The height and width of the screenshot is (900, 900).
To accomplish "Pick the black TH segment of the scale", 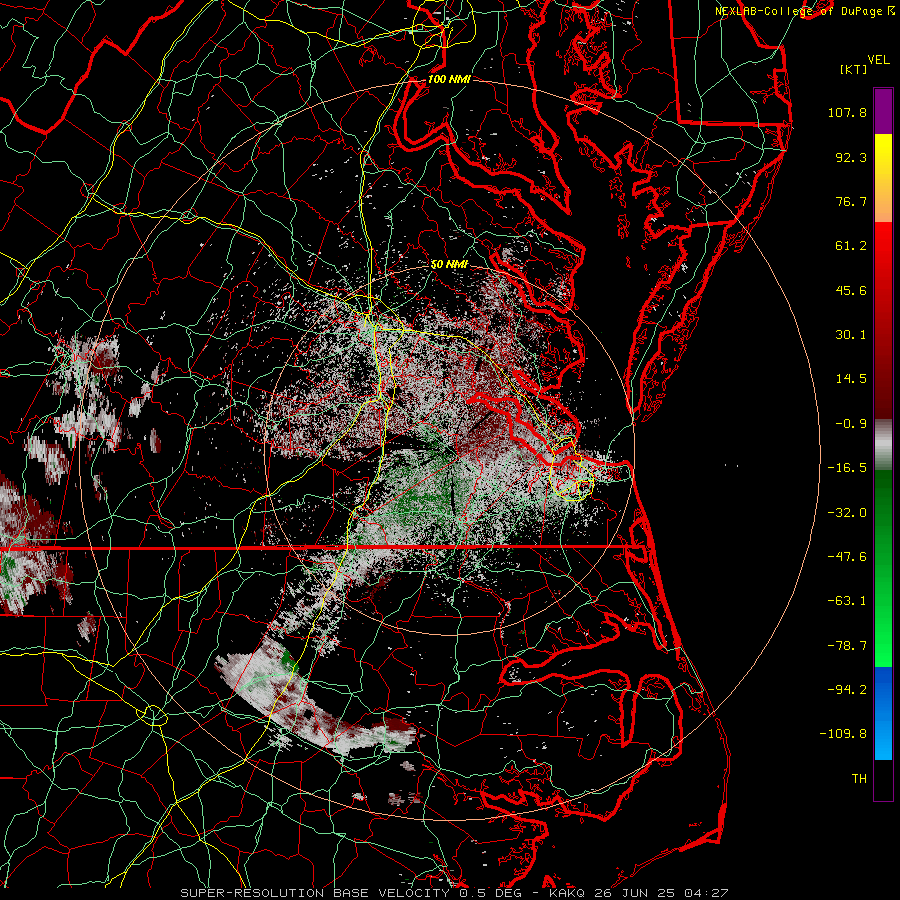I will pyautogui.click(x=883, y=780).
